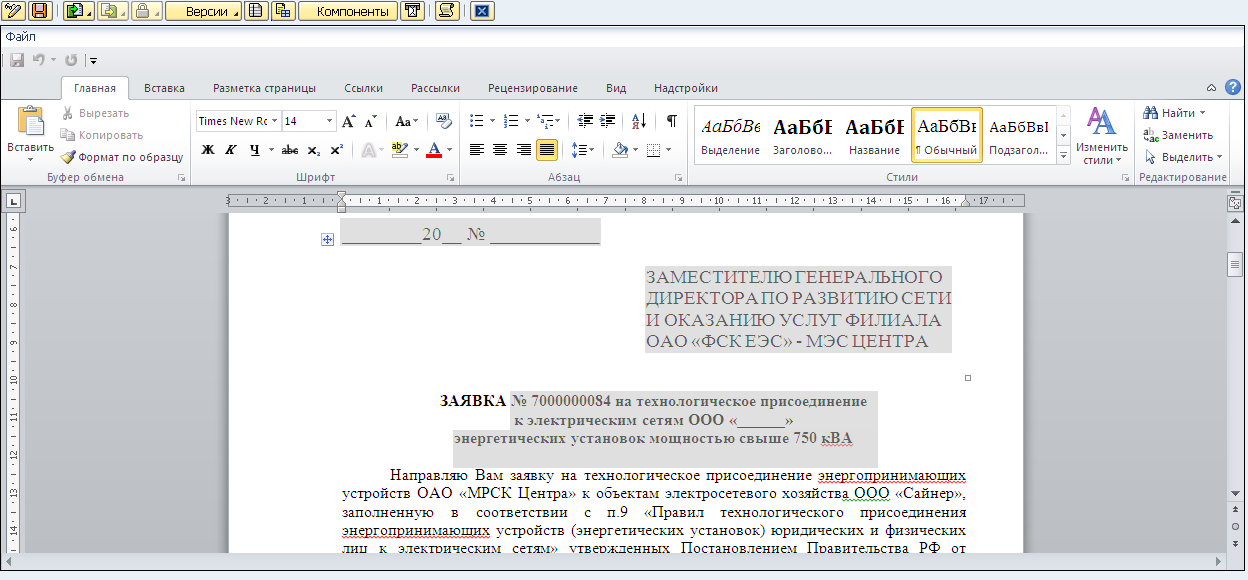The height and width of the screenshot is (580, 1248).
Task: Open the font size dropdown
Action: click(x=330, y=121)
